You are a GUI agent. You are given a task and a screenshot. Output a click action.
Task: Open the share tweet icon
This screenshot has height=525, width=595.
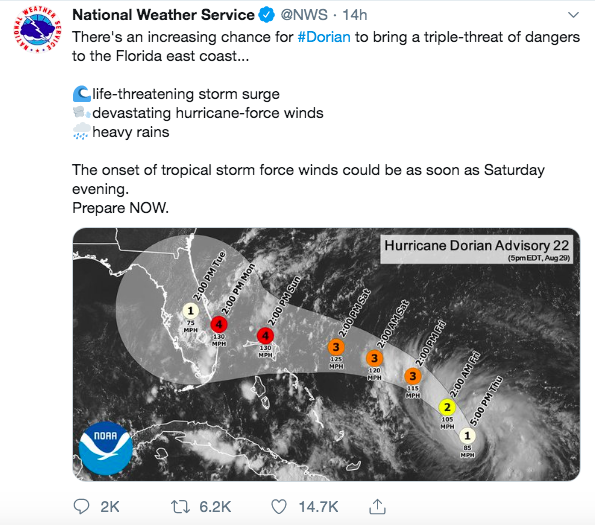pyautogui.click(x=377, y=506)
